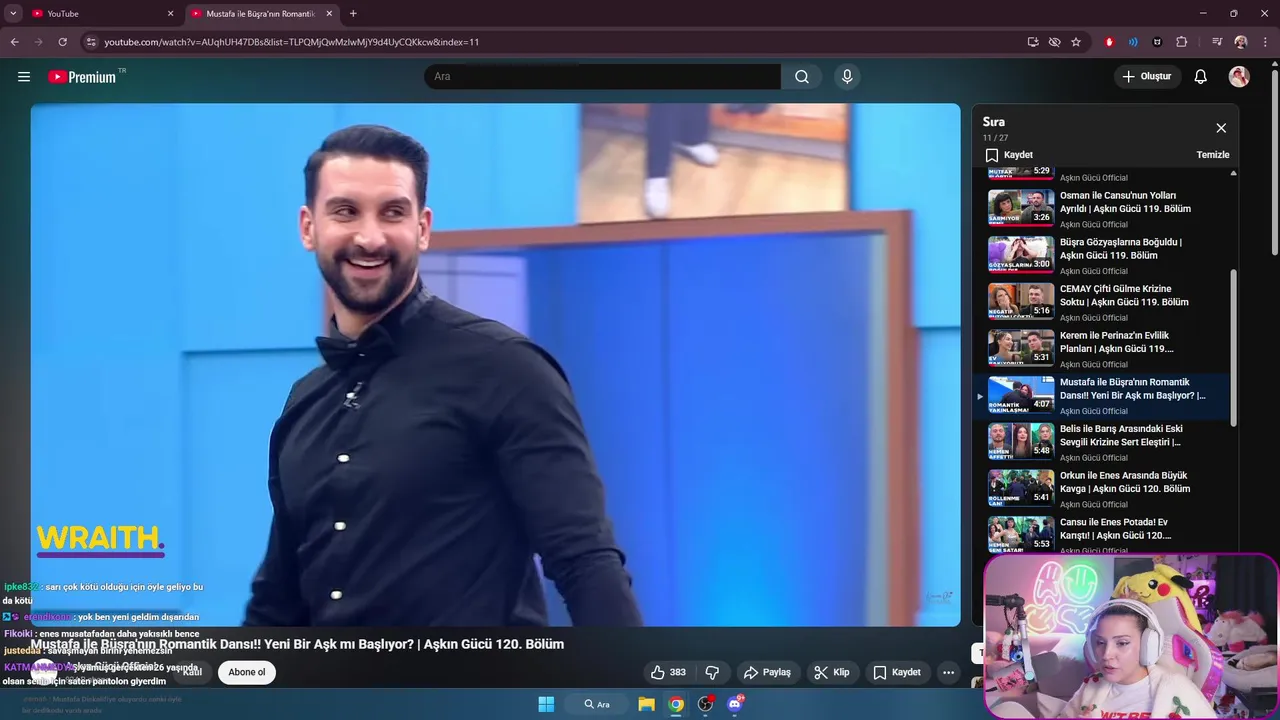
Task: Open Discord from the taskbar
Action: click(736, 704)
